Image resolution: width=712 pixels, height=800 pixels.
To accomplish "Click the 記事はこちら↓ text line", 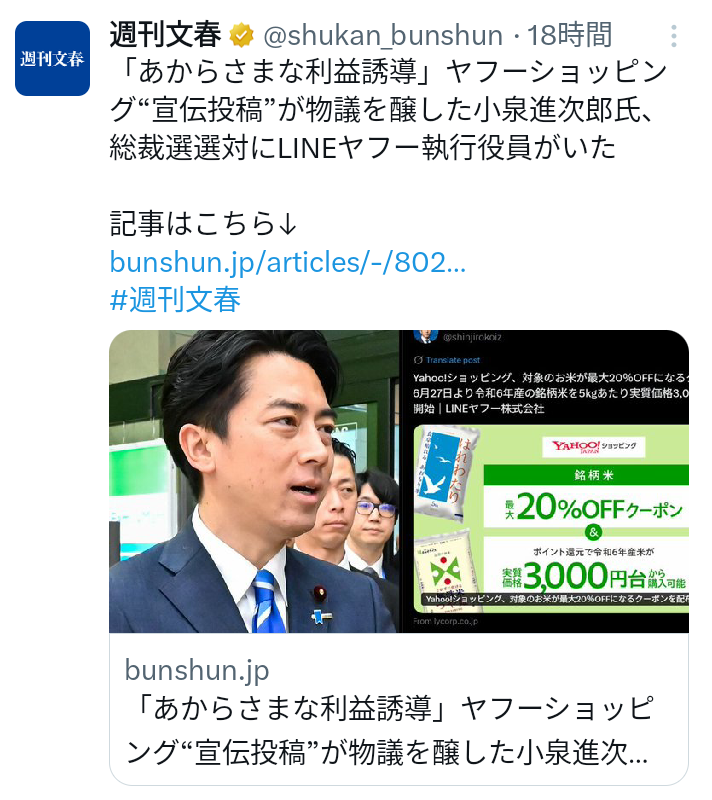I will click(x=204, y=224).
